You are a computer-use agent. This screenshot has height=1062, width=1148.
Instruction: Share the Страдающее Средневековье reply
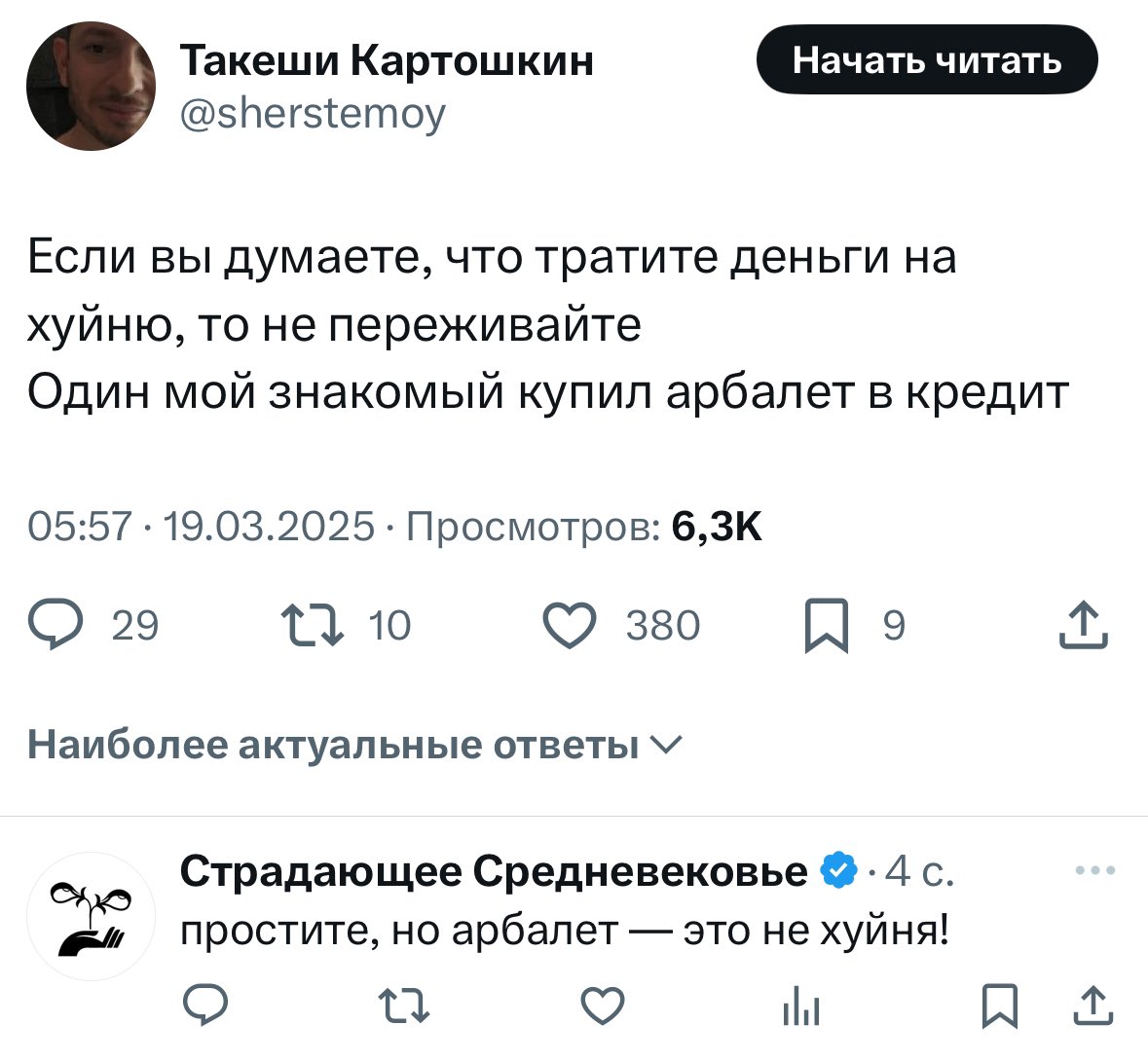(x=1092, y=1005)
